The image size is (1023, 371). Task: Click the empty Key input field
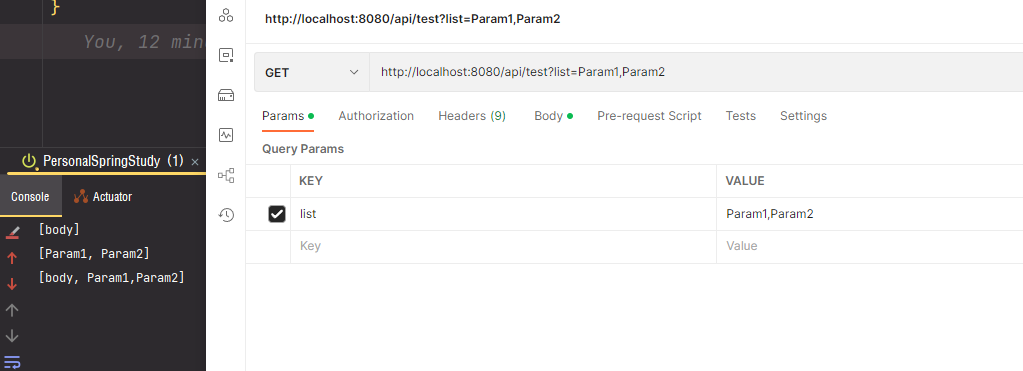pos(503,246)
